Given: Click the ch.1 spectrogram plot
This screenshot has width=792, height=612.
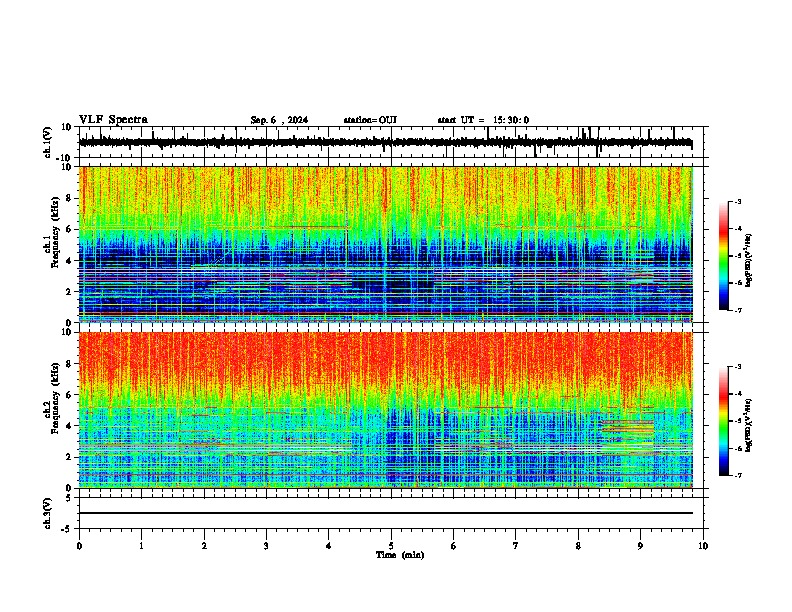Looking at the screenshot, I should (x=385, y=244).
